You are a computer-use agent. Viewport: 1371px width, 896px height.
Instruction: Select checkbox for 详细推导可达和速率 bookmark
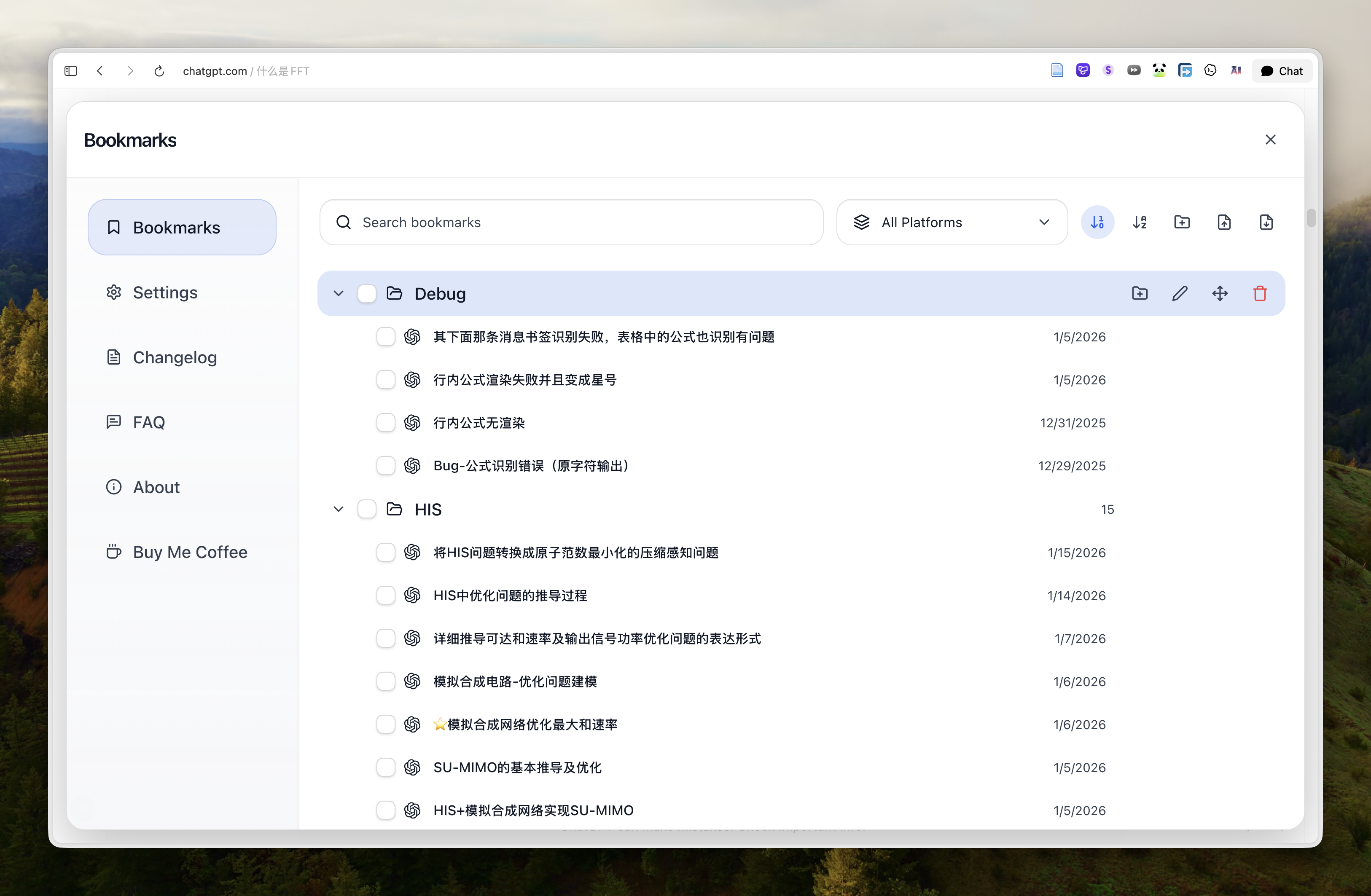tap(385, 638)
